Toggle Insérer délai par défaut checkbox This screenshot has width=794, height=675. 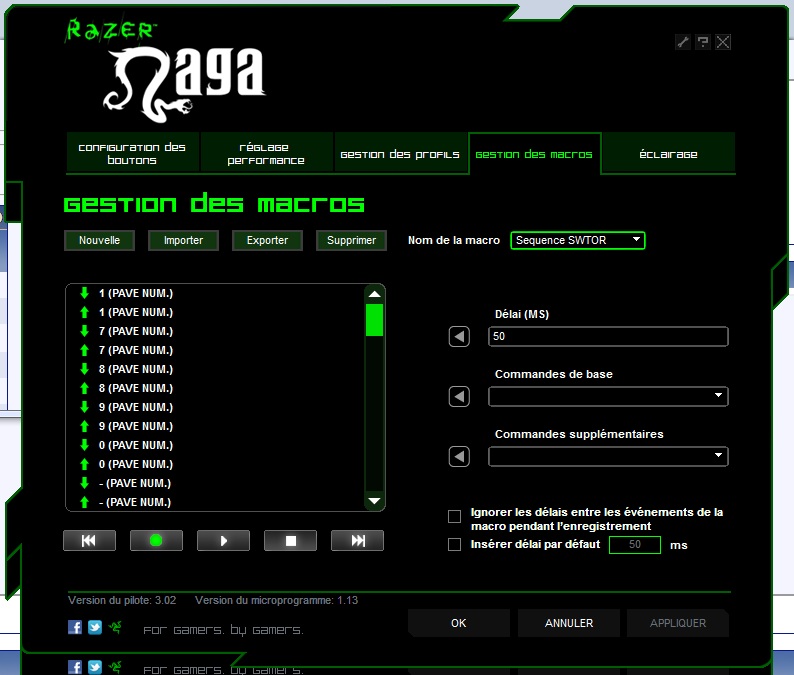click(455, 545)
